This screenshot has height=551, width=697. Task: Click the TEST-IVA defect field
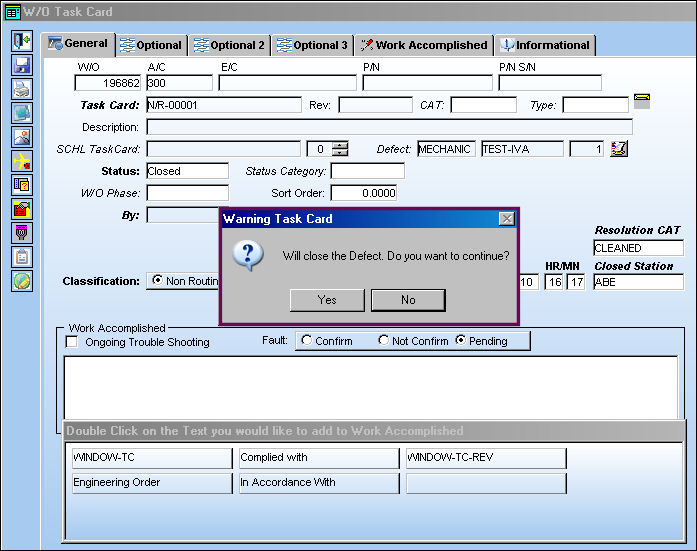[522, 149]
